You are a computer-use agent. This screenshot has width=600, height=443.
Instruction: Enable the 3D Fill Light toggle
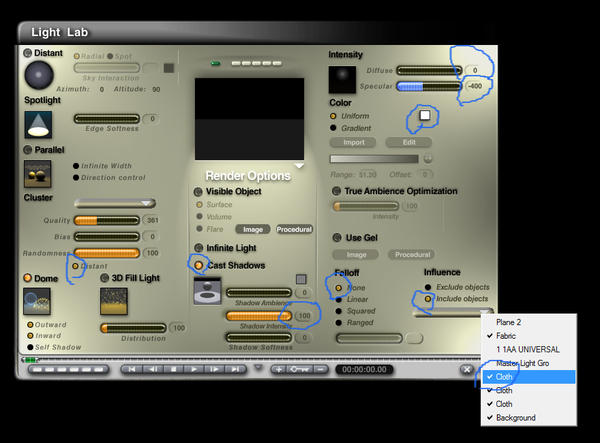click(104, 278)
